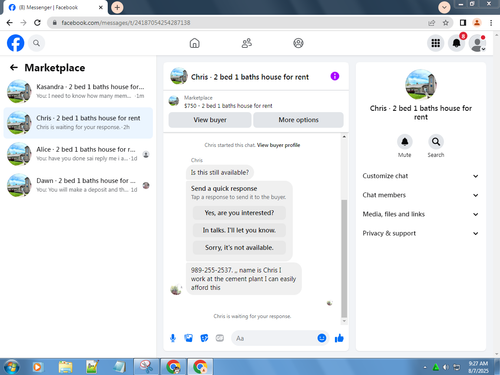Click Chris's avatar beside last message
Viewport: 500px width, 375px height.
176,289
